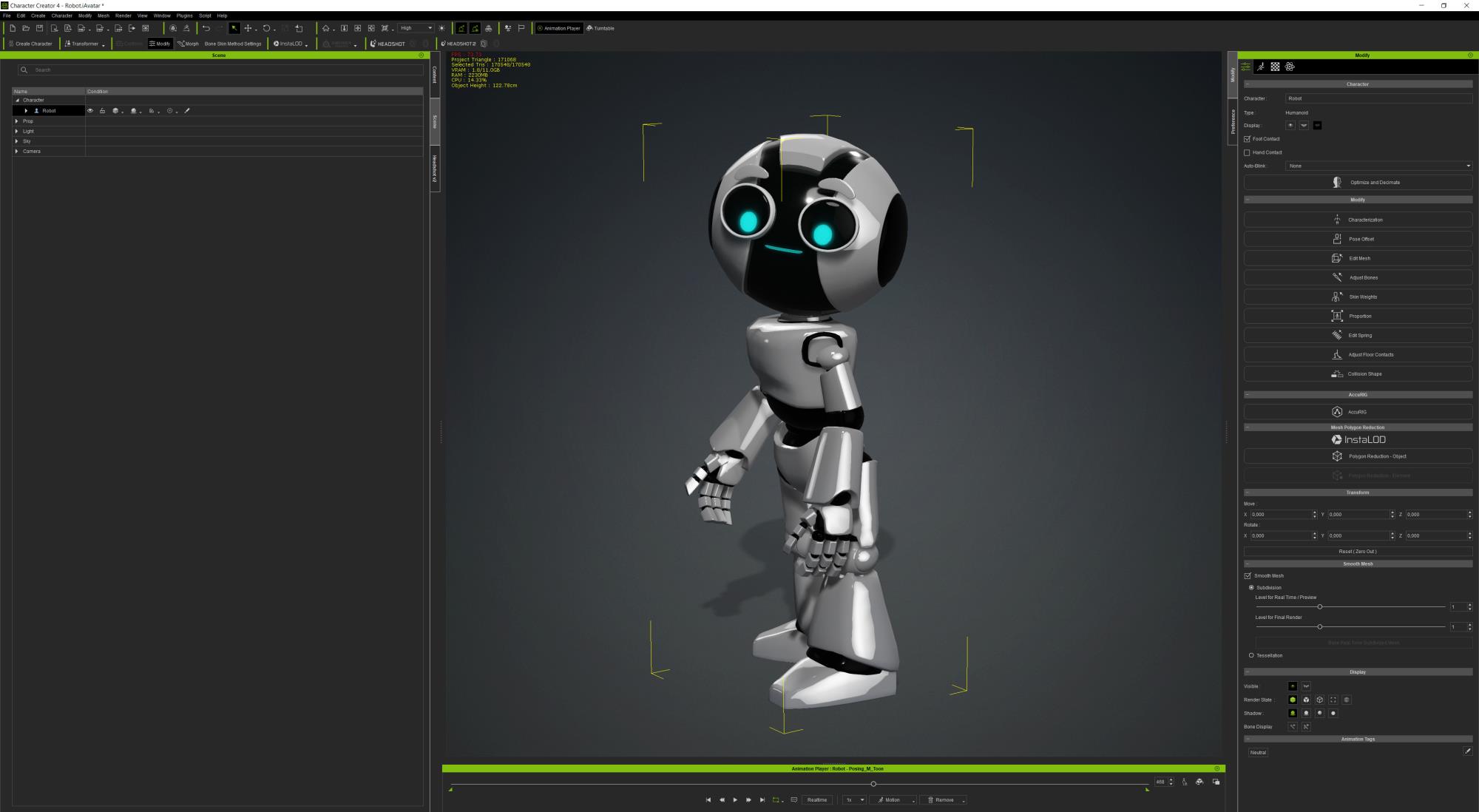
Task: Click the loop icon in the Animation Player
Action: pos(776,800)
